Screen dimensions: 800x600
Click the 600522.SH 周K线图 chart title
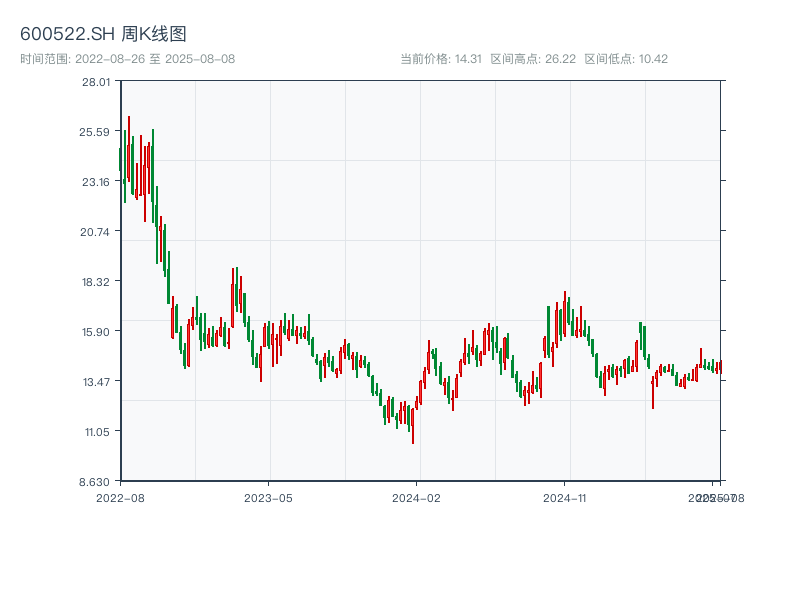point(103,34)
